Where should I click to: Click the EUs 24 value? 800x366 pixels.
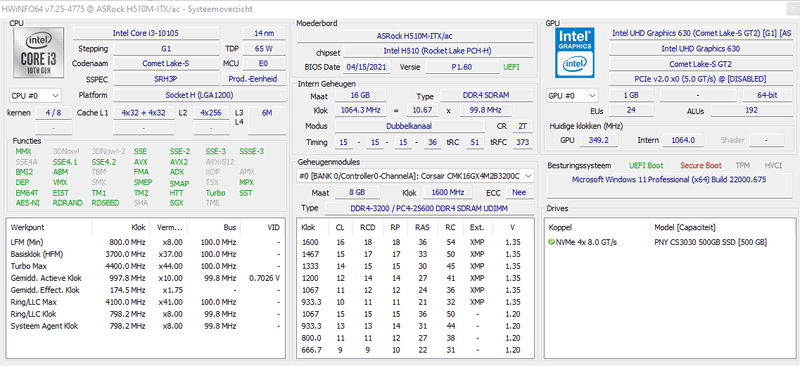(631, 110)
